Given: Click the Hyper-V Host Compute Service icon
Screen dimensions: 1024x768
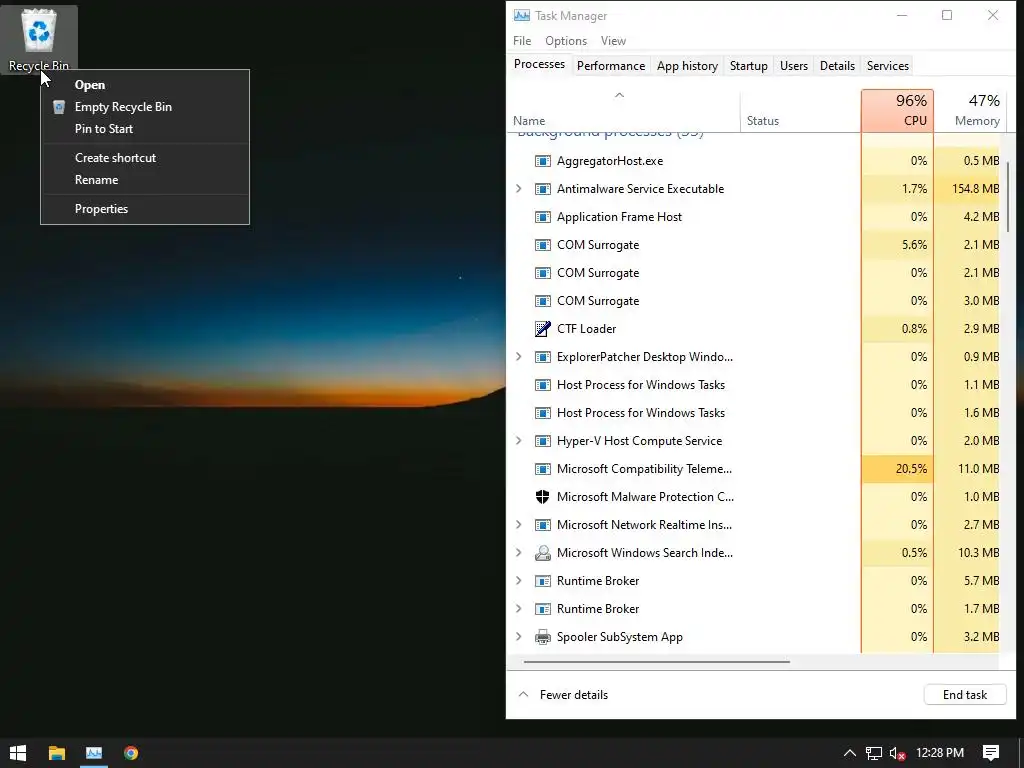Looking at the screenshot, I should (x=543, y=441).
